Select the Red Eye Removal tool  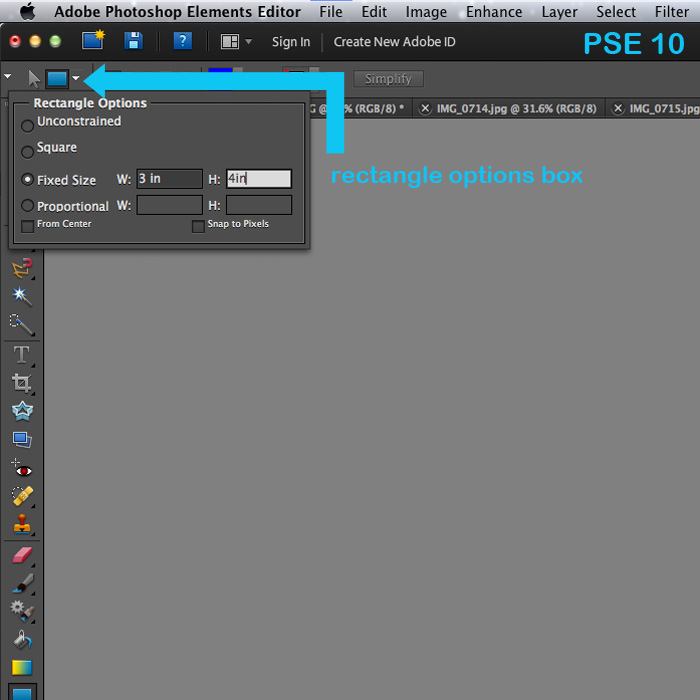22,467
